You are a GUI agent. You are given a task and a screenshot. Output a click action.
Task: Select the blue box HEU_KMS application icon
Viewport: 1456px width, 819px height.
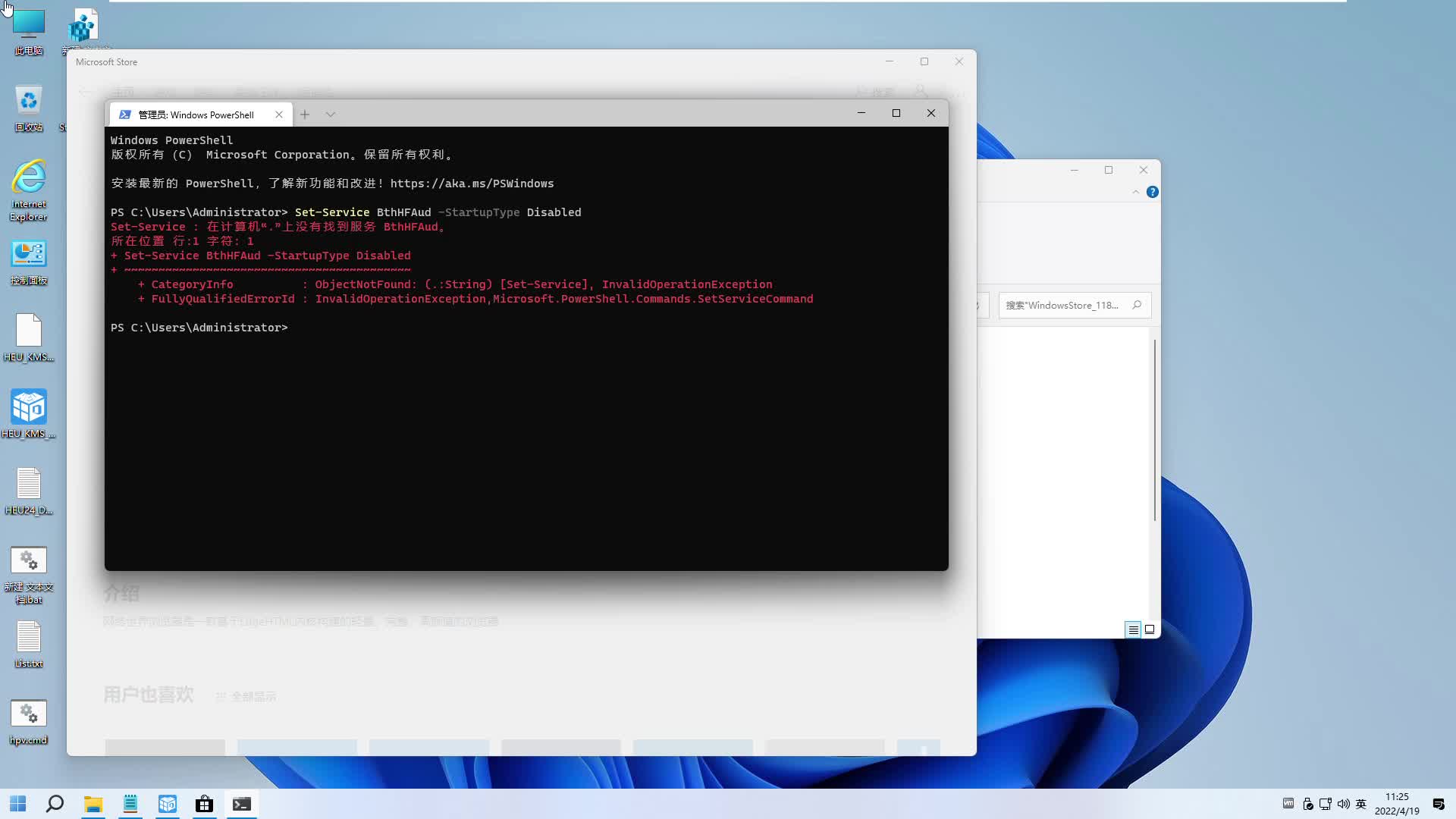pyautogui.click(x=29, y=414)
